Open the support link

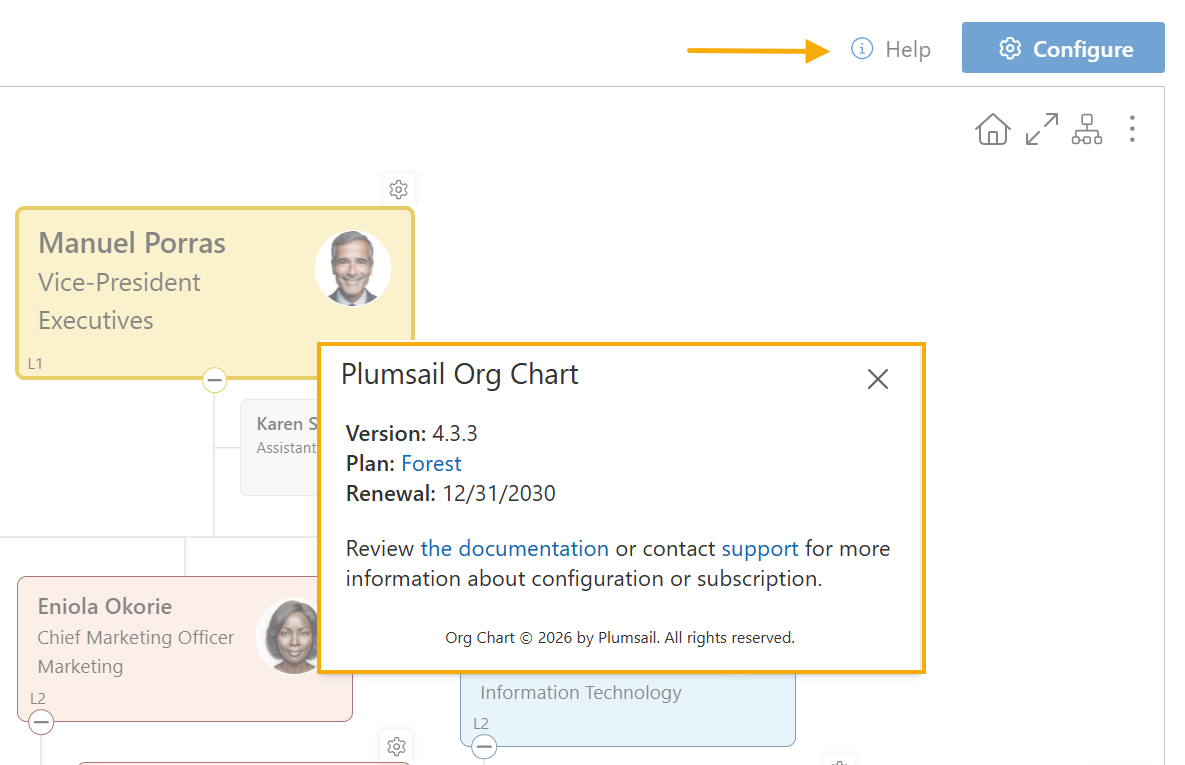coord(760,549)
